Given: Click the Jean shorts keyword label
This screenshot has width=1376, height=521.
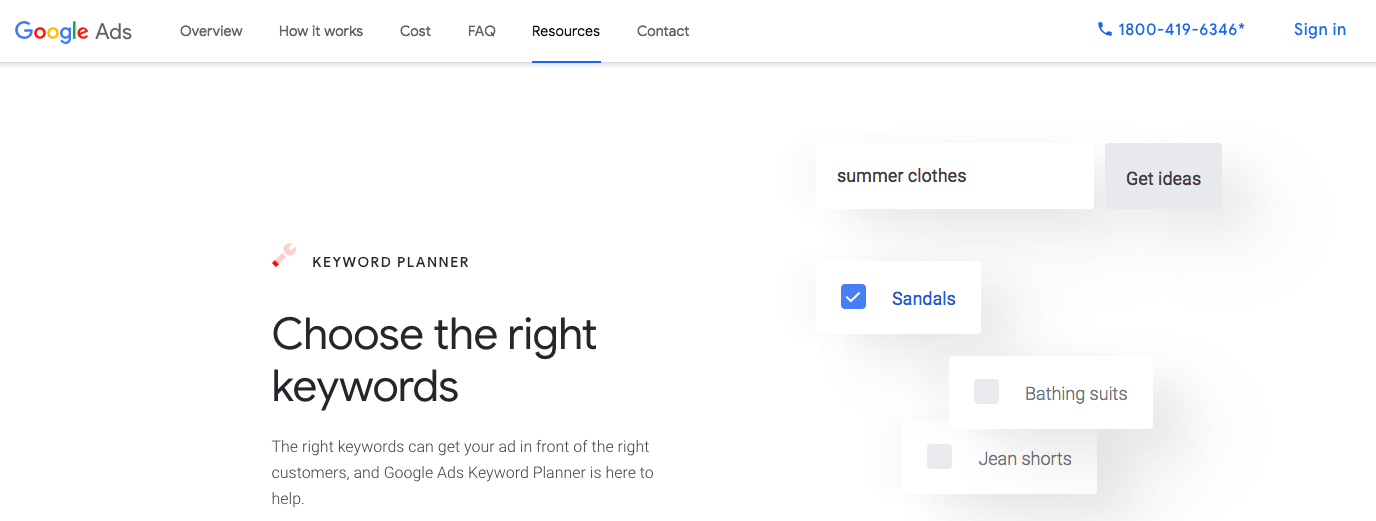Looking at the screenshot, I should (1025, 459).
